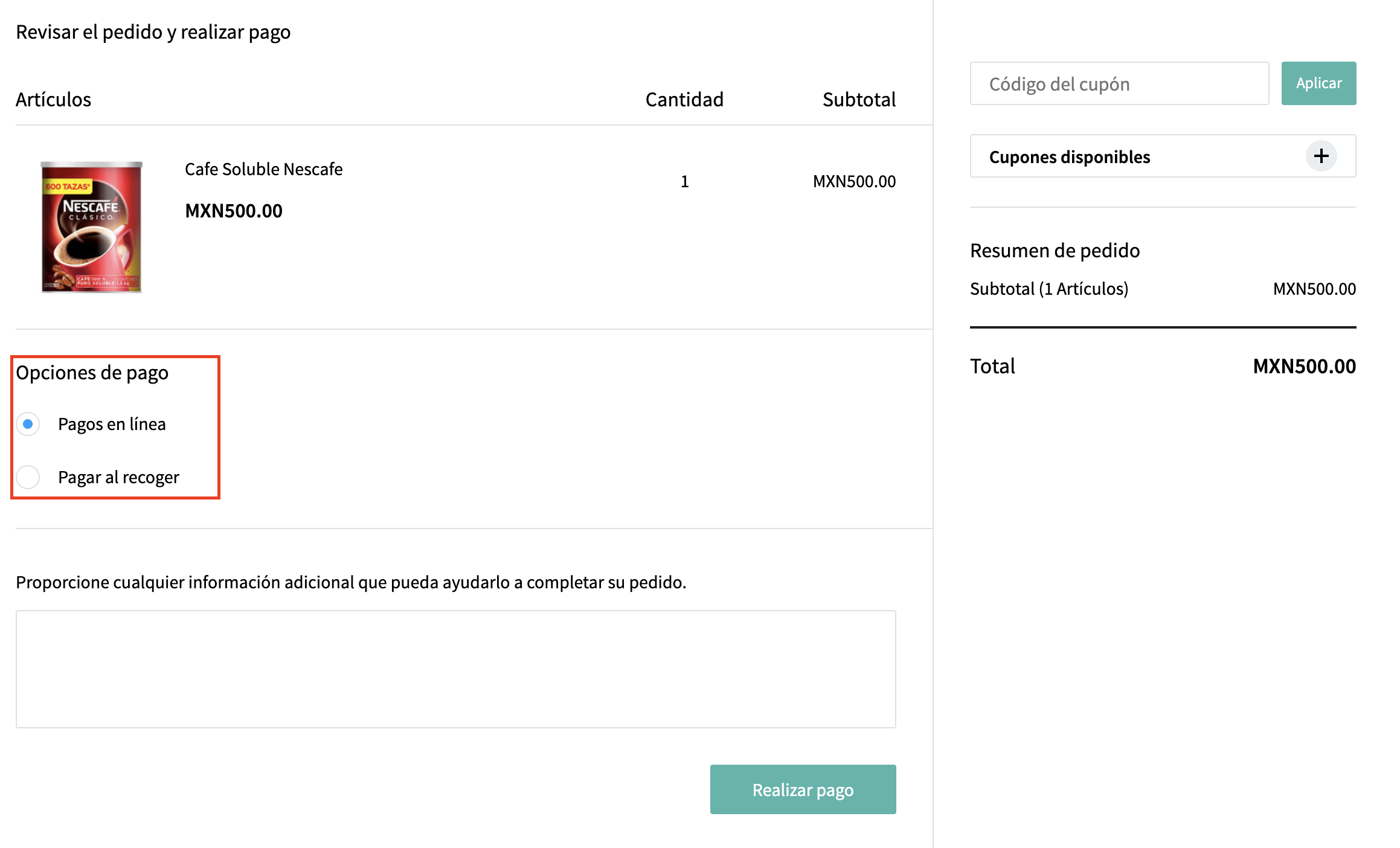Screen dimensions: 1400x848
Task: Expand the Cupones disponibles panel
Action: pos(1069,157)
